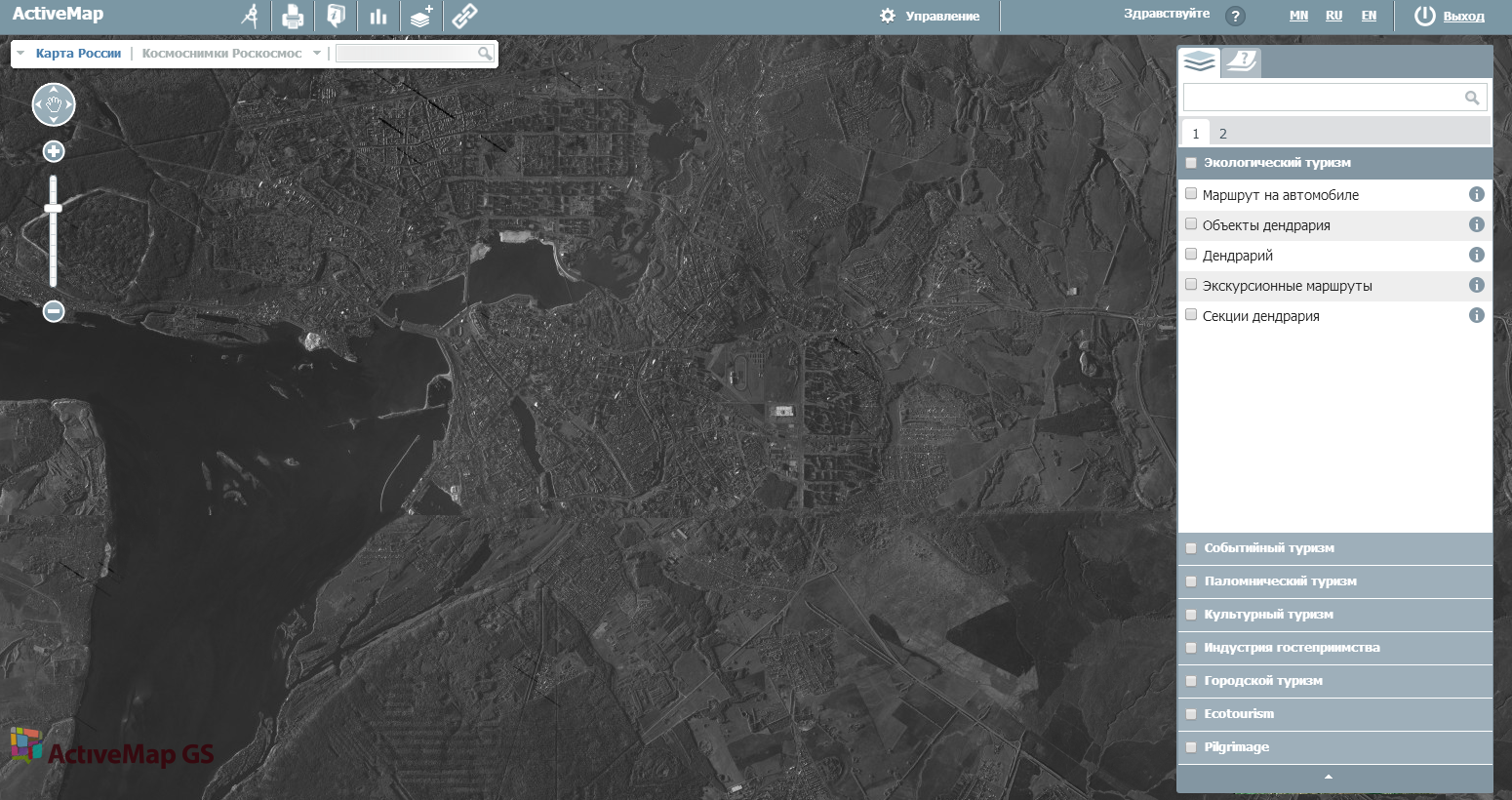Click the chain link share icon
Image resolution: width=1512 pixels, height=800 pixels.
click(464, 16)
